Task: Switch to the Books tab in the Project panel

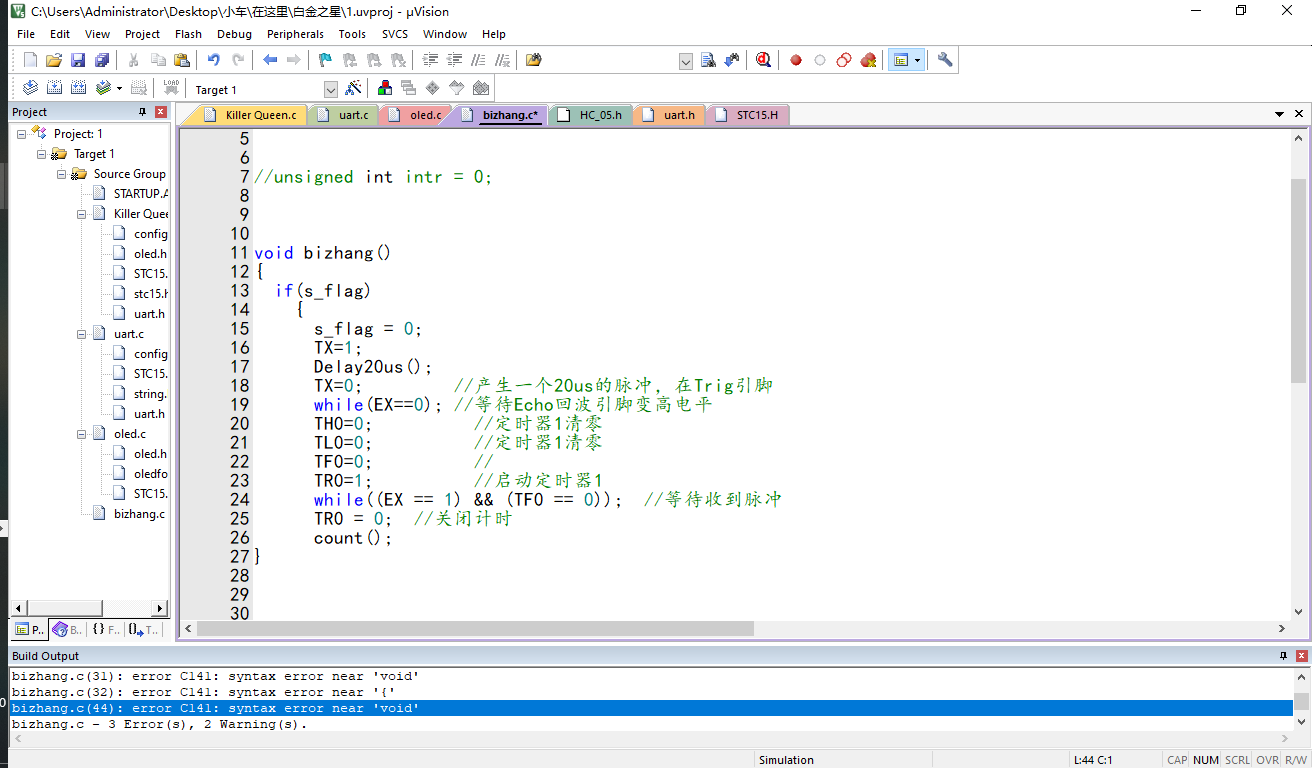Action: click(x=68, y=630)
